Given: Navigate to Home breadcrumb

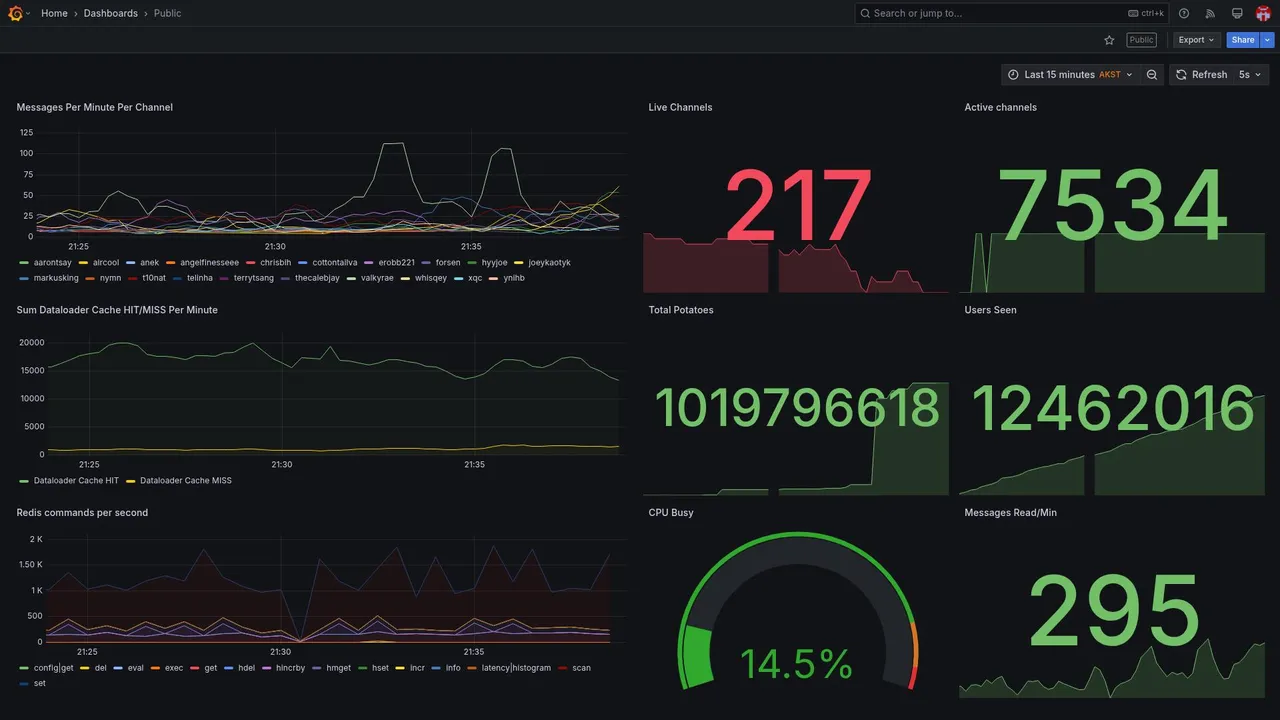Looking at the screenshot, I should click(x=54, y=13).
